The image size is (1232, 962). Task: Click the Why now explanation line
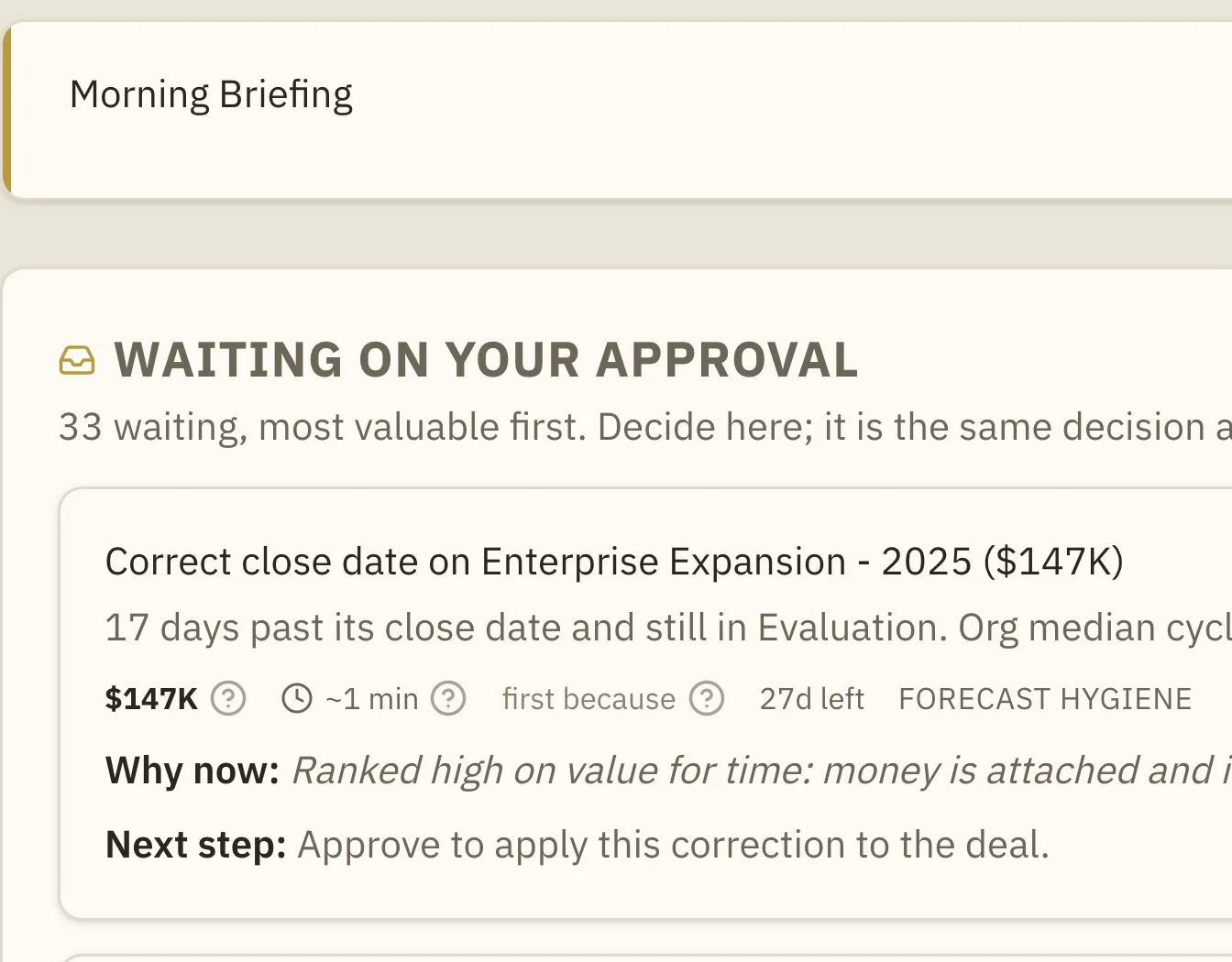coord(668,771)
